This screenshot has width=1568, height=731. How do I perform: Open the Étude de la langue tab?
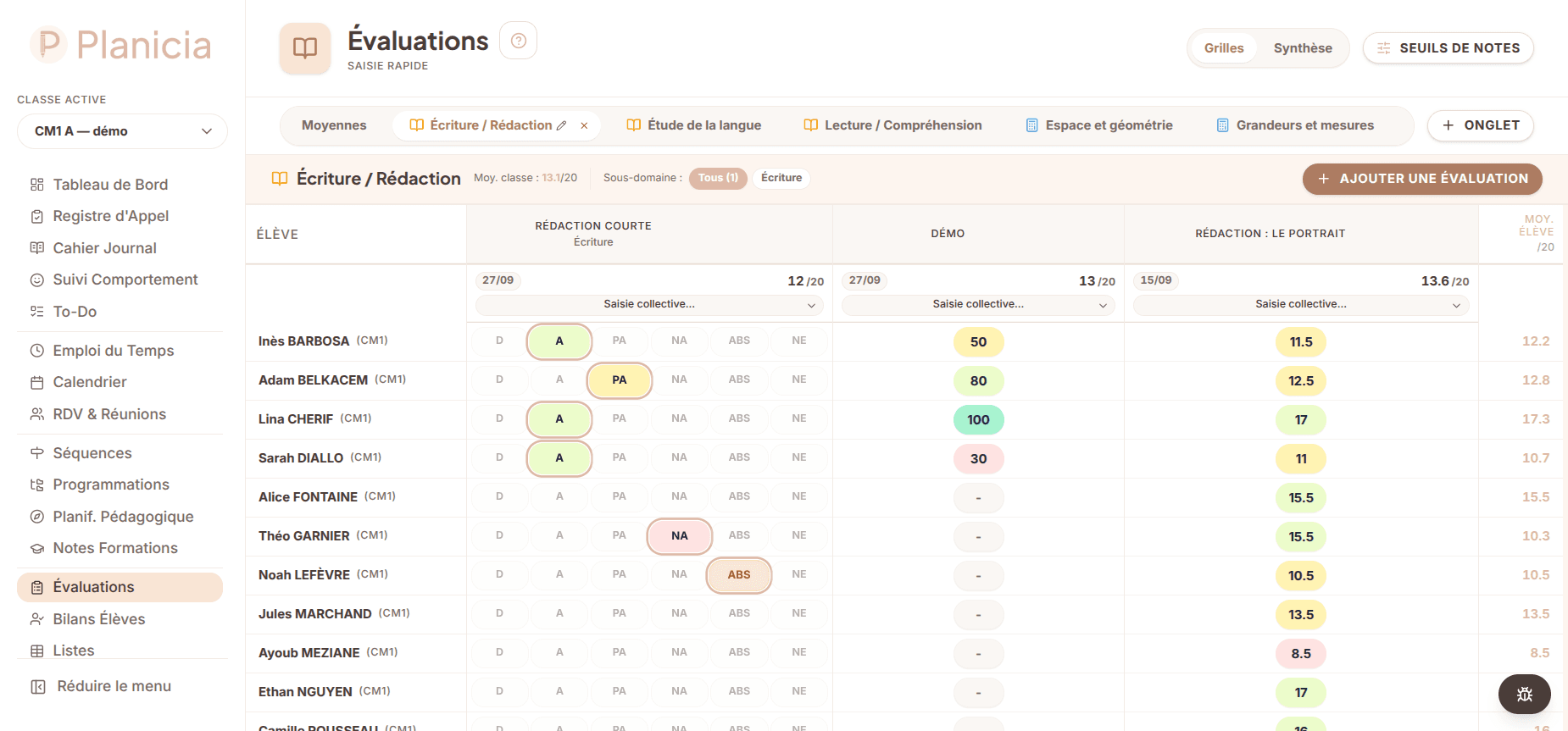pyautogui.click(x=694, y=125)
